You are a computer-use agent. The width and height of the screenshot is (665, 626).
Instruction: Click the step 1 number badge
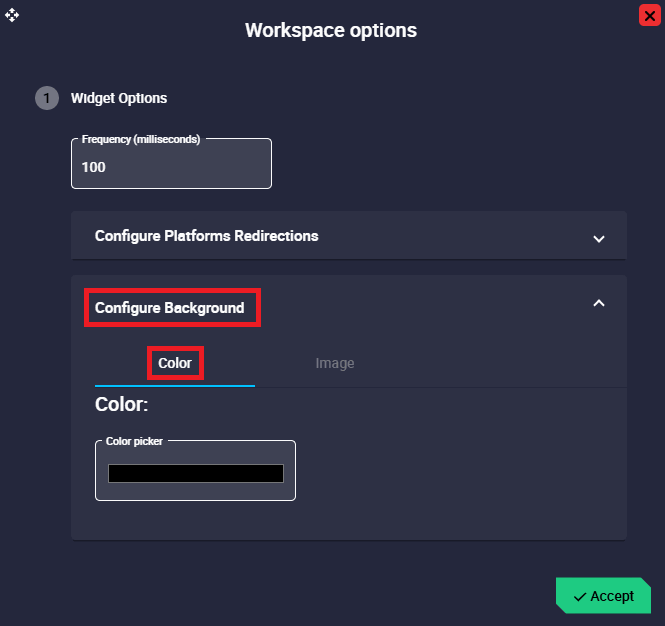click(46, 98)
